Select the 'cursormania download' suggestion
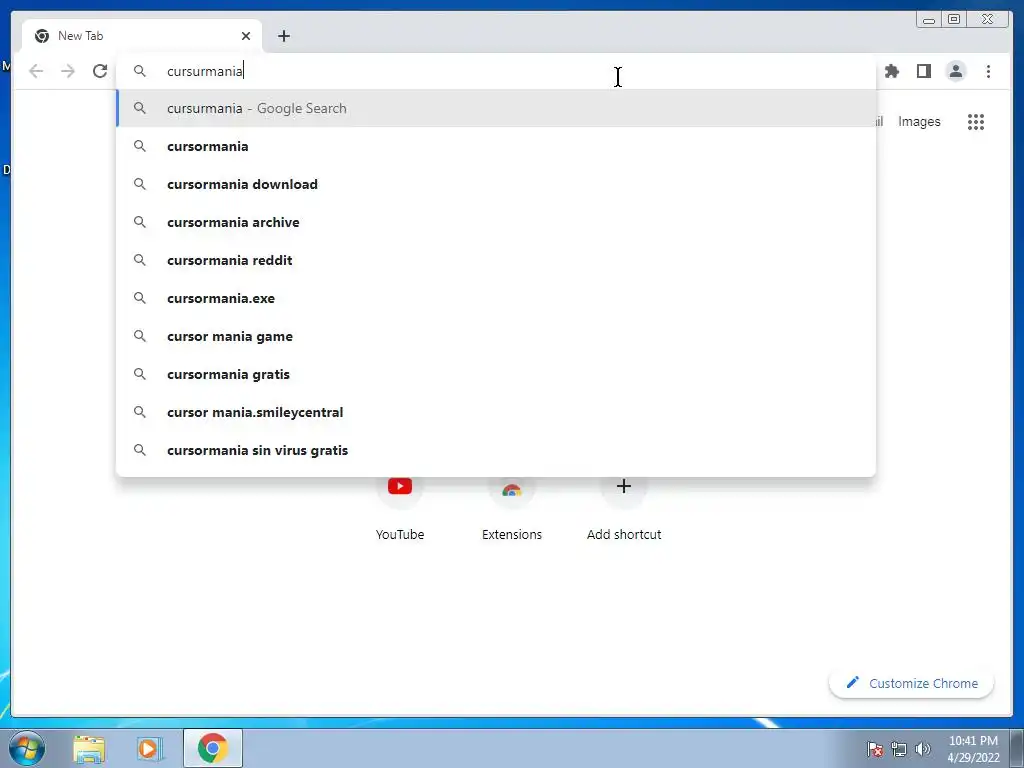The width and height of the screenshot is (1024, 768). [x=496, y=184]
